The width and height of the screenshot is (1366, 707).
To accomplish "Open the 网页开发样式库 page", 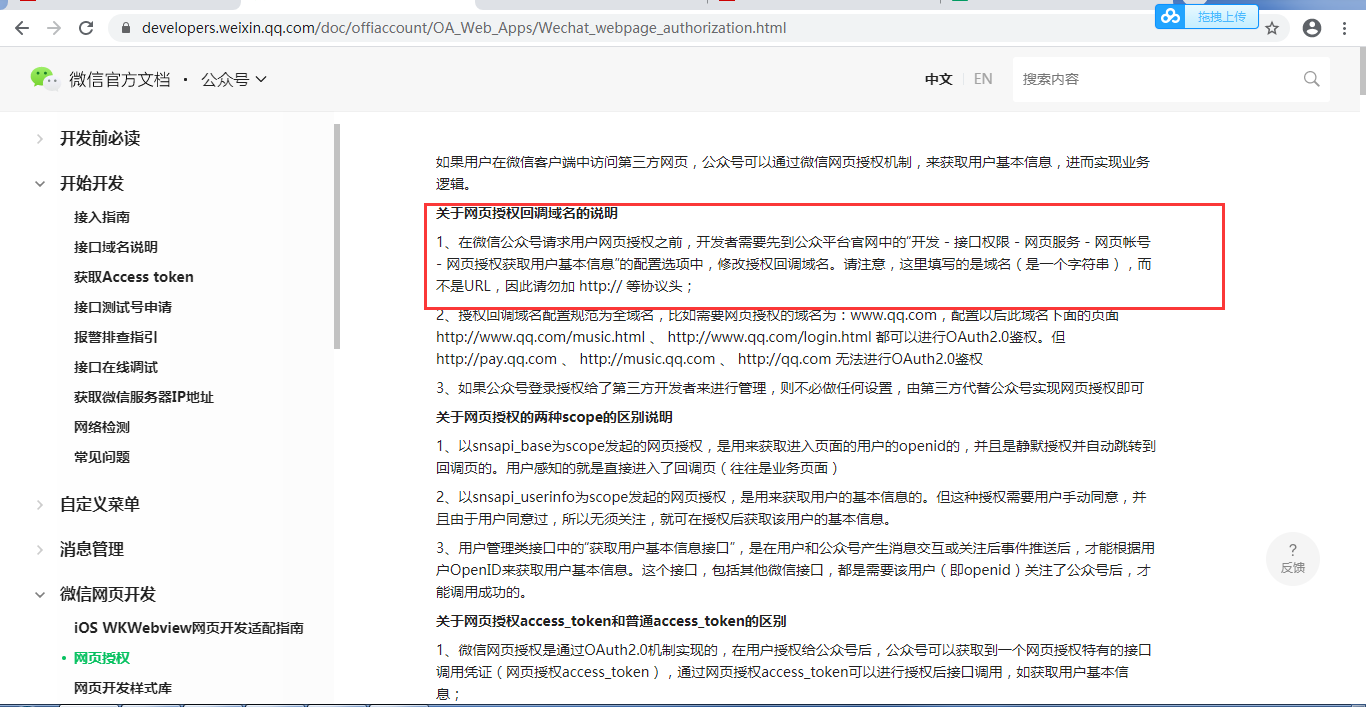I will [123, 688].
